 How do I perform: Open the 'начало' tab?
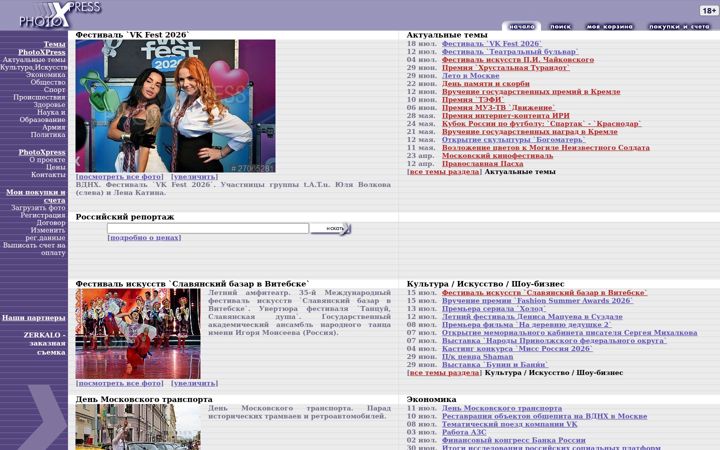[x=521, y=27]
